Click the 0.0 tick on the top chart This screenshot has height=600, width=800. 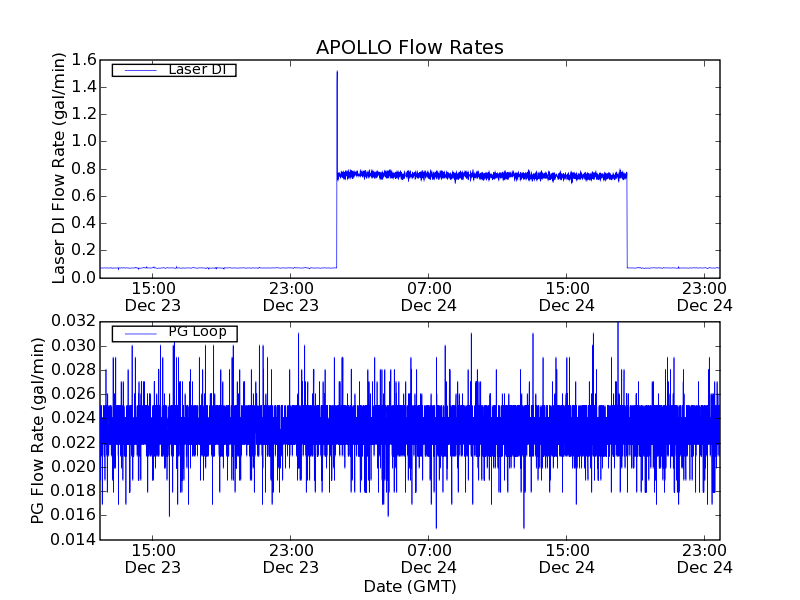pos(84,278)
